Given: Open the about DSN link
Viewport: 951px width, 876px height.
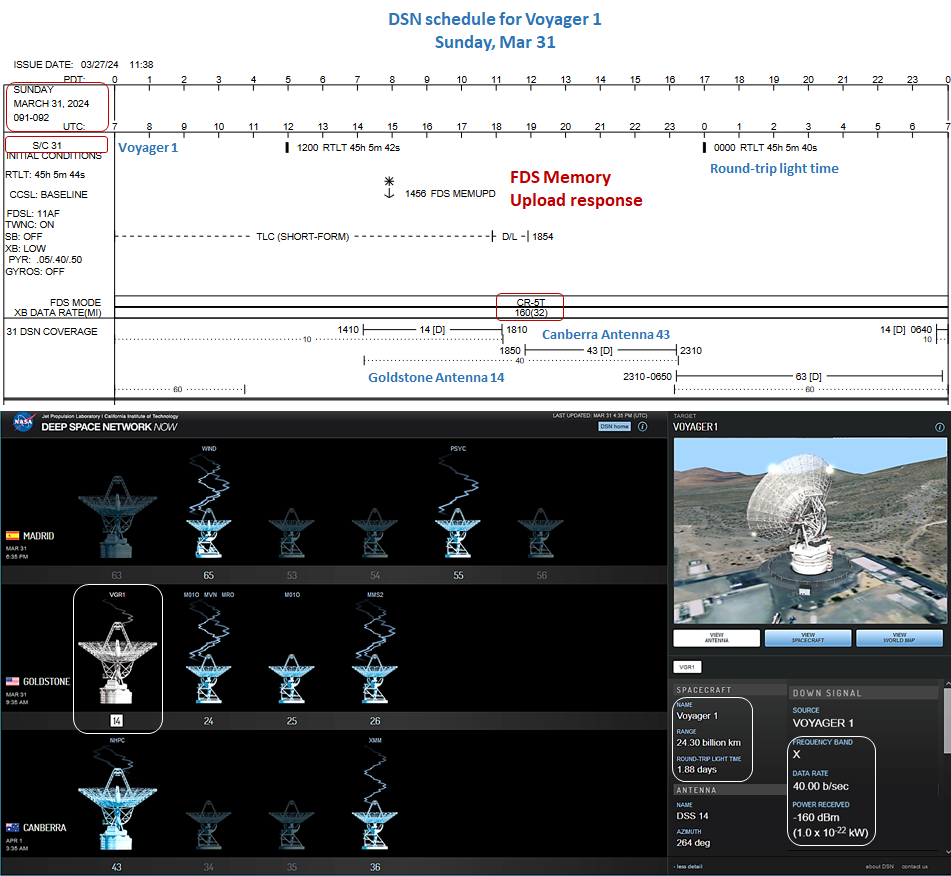Looking at the screenshot, I should tap(880, 866).
